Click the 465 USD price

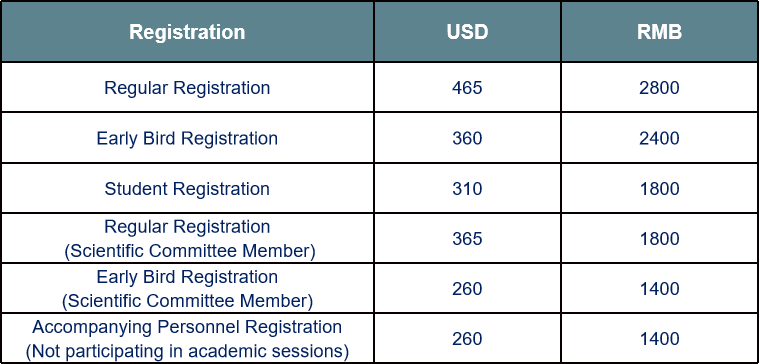467,88
